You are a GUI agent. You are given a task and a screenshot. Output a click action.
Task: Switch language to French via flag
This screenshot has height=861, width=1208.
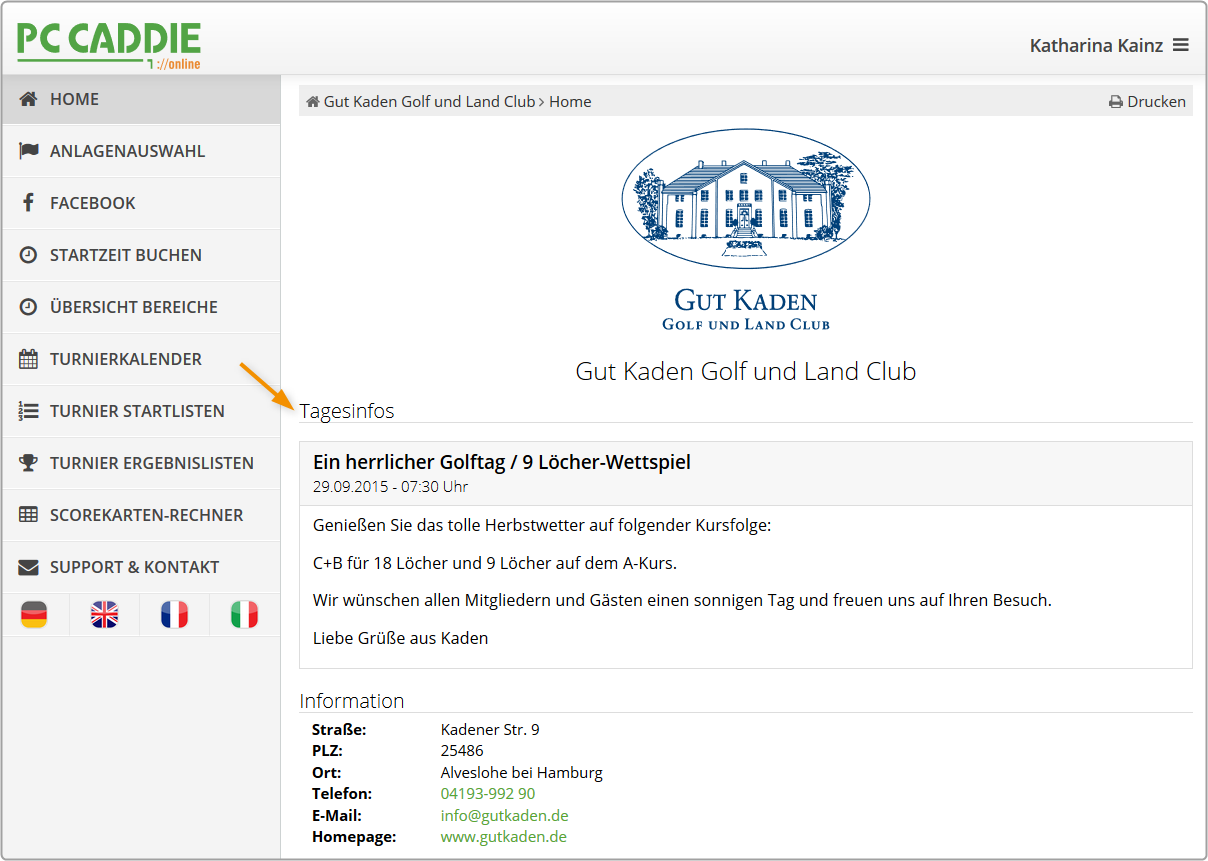174,614
